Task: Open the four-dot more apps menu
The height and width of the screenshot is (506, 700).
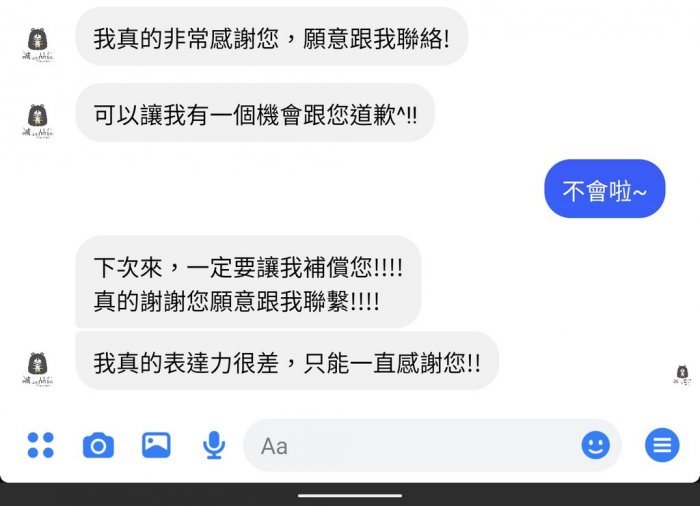Action: 40,445
